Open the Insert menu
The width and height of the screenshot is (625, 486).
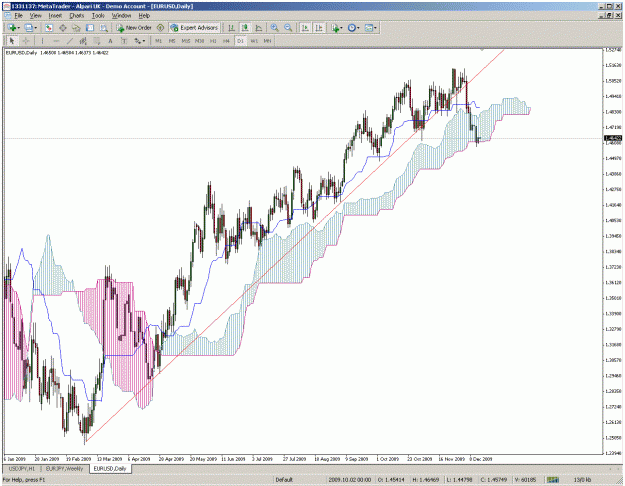(x=55, y=16)
